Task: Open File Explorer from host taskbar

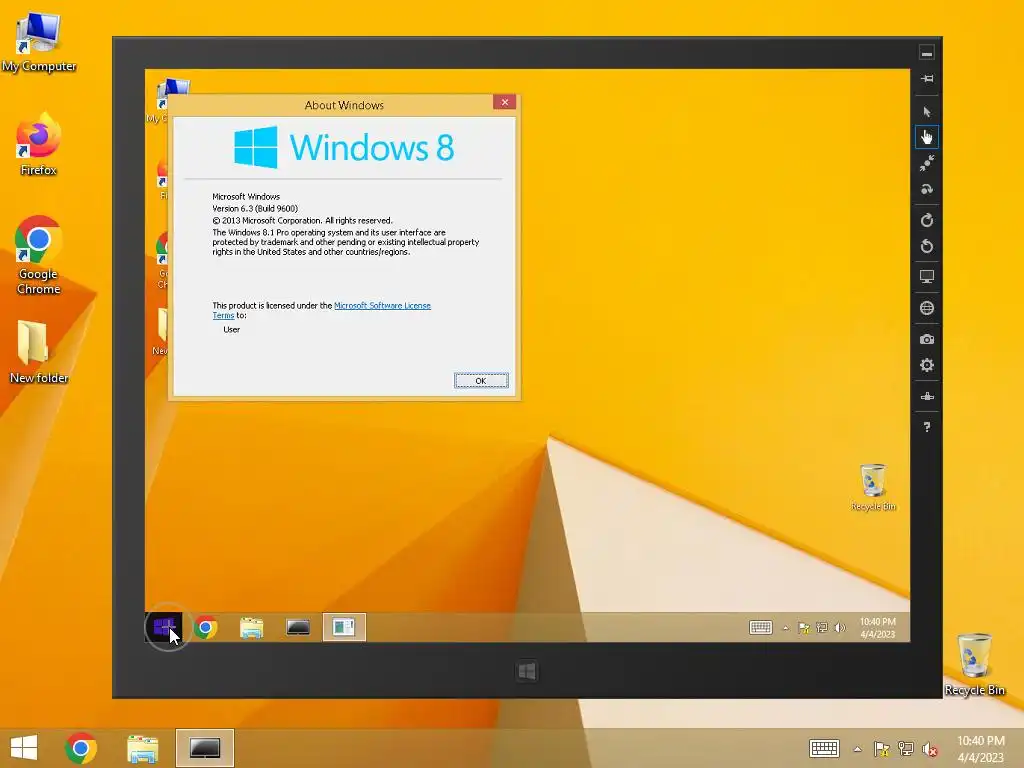Action: pyautogui.click(x=142, y=748)
